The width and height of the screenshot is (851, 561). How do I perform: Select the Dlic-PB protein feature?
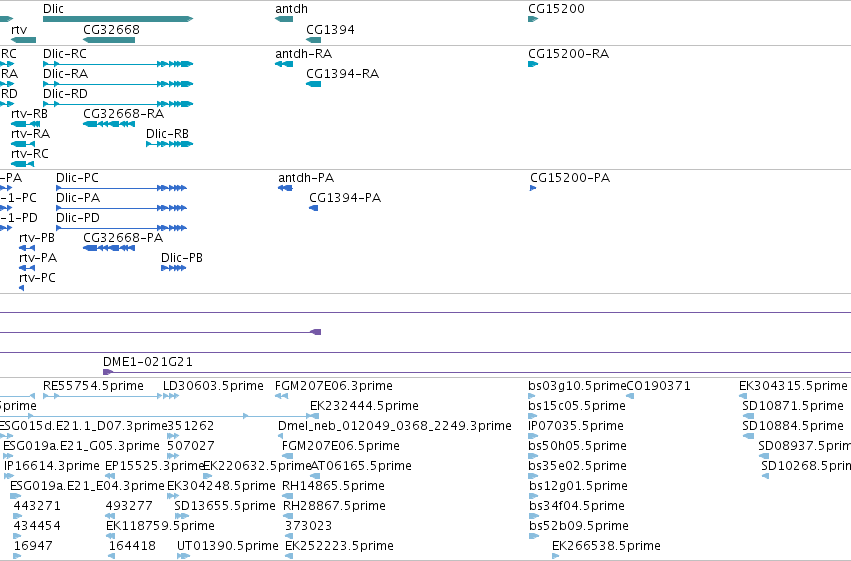[174, 268]
